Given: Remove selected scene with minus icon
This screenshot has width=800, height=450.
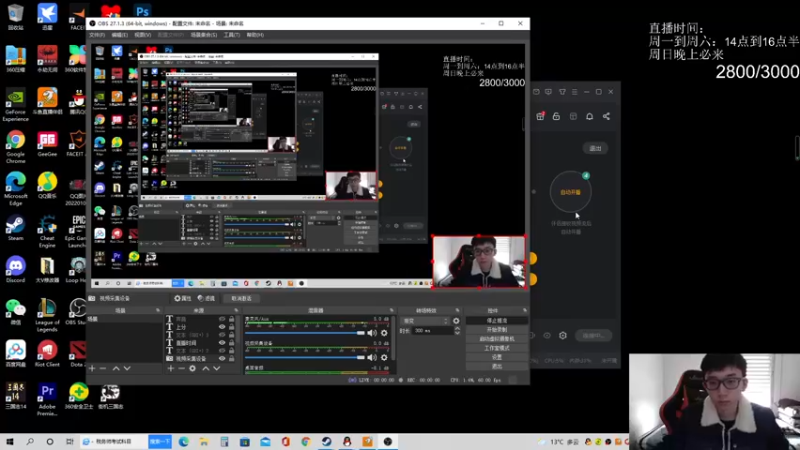Looking at the screenshot, I should 103,368.
